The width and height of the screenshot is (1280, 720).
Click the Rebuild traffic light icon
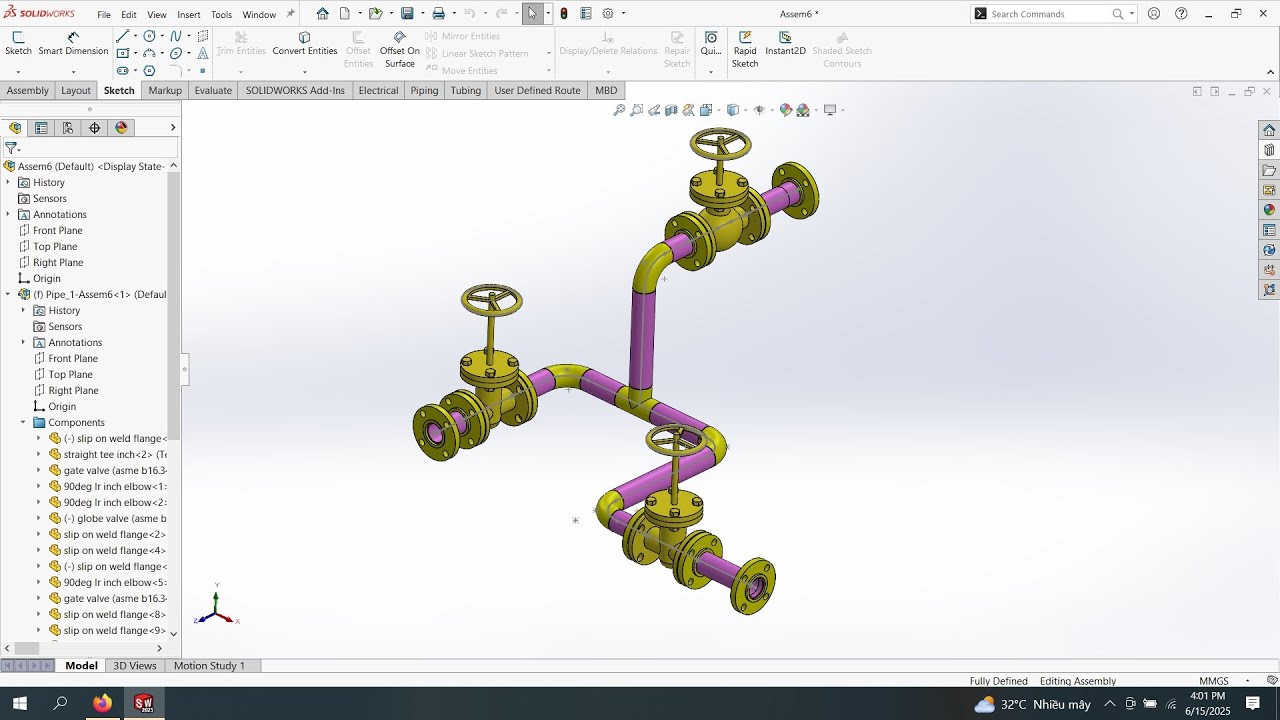point(564,13)
